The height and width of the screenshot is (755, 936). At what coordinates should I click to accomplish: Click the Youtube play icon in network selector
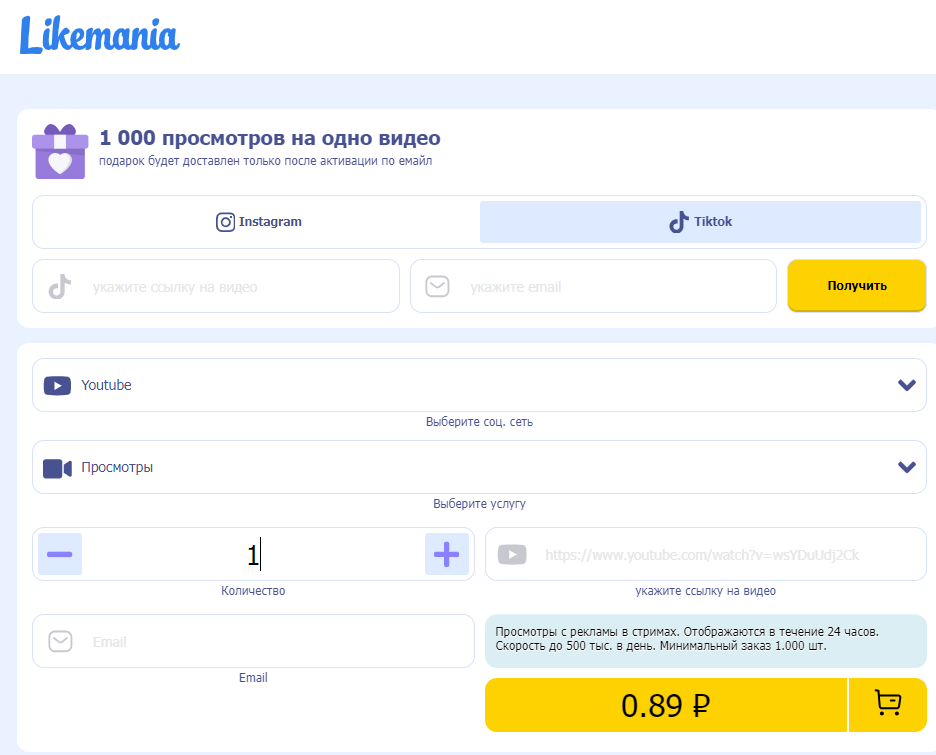(x=57, y=386)
